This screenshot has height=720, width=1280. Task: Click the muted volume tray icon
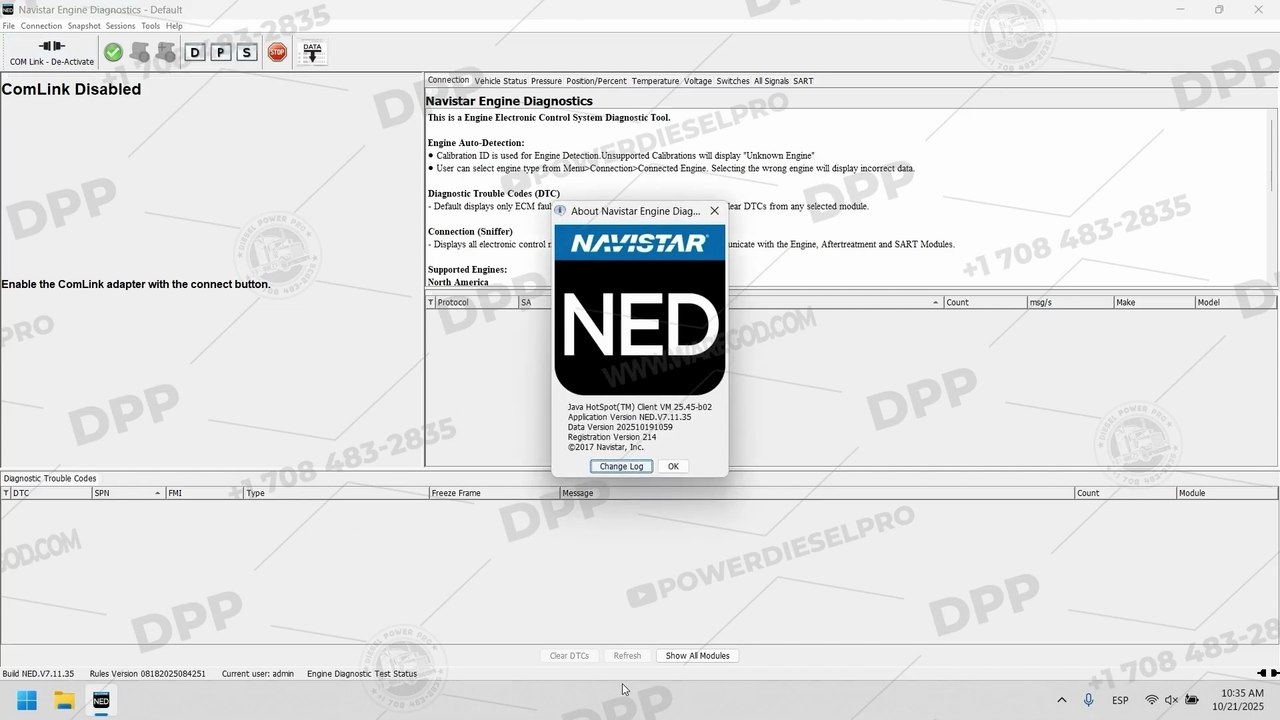(1171, 700)
